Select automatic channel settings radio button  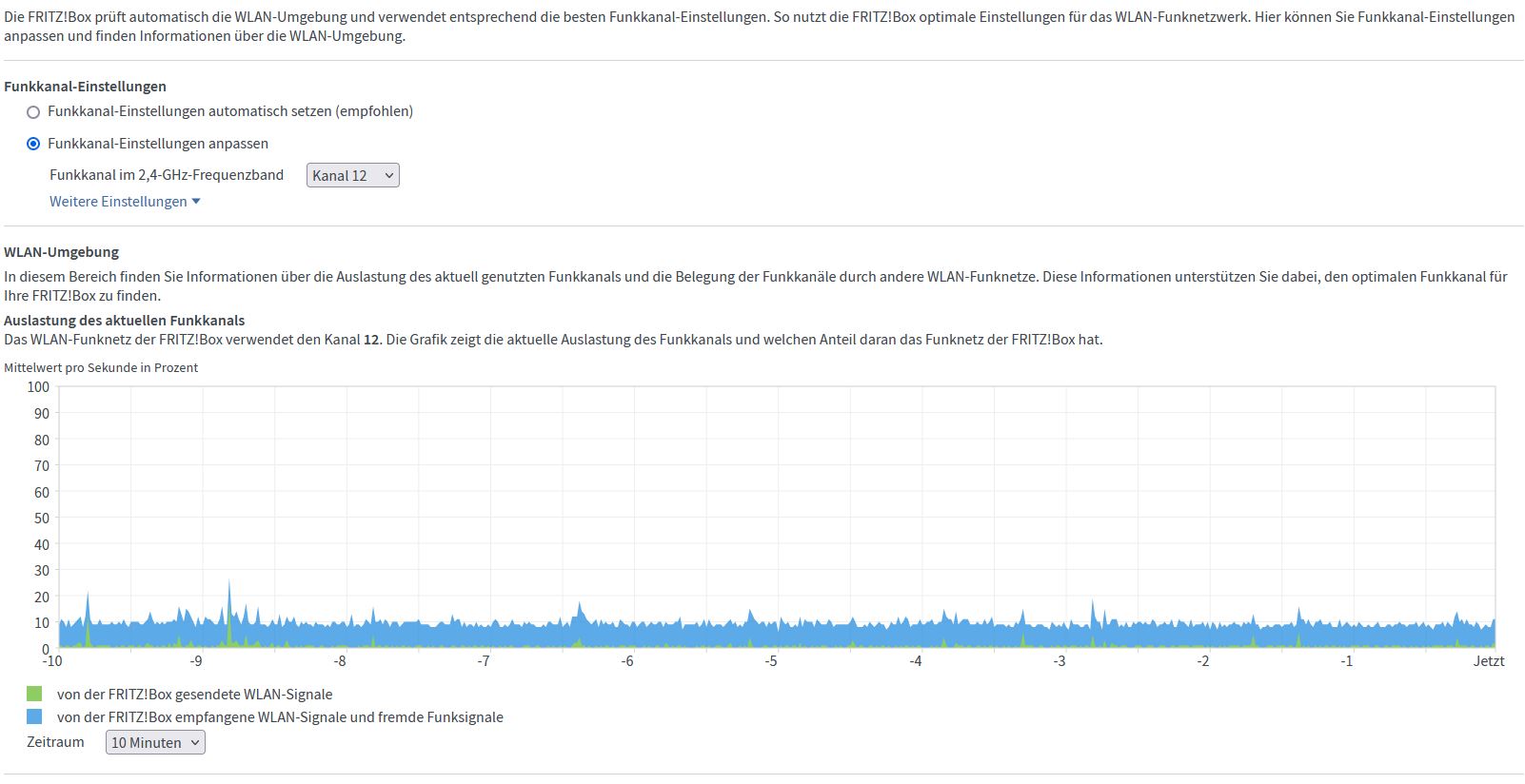click(x=33, y=112)
